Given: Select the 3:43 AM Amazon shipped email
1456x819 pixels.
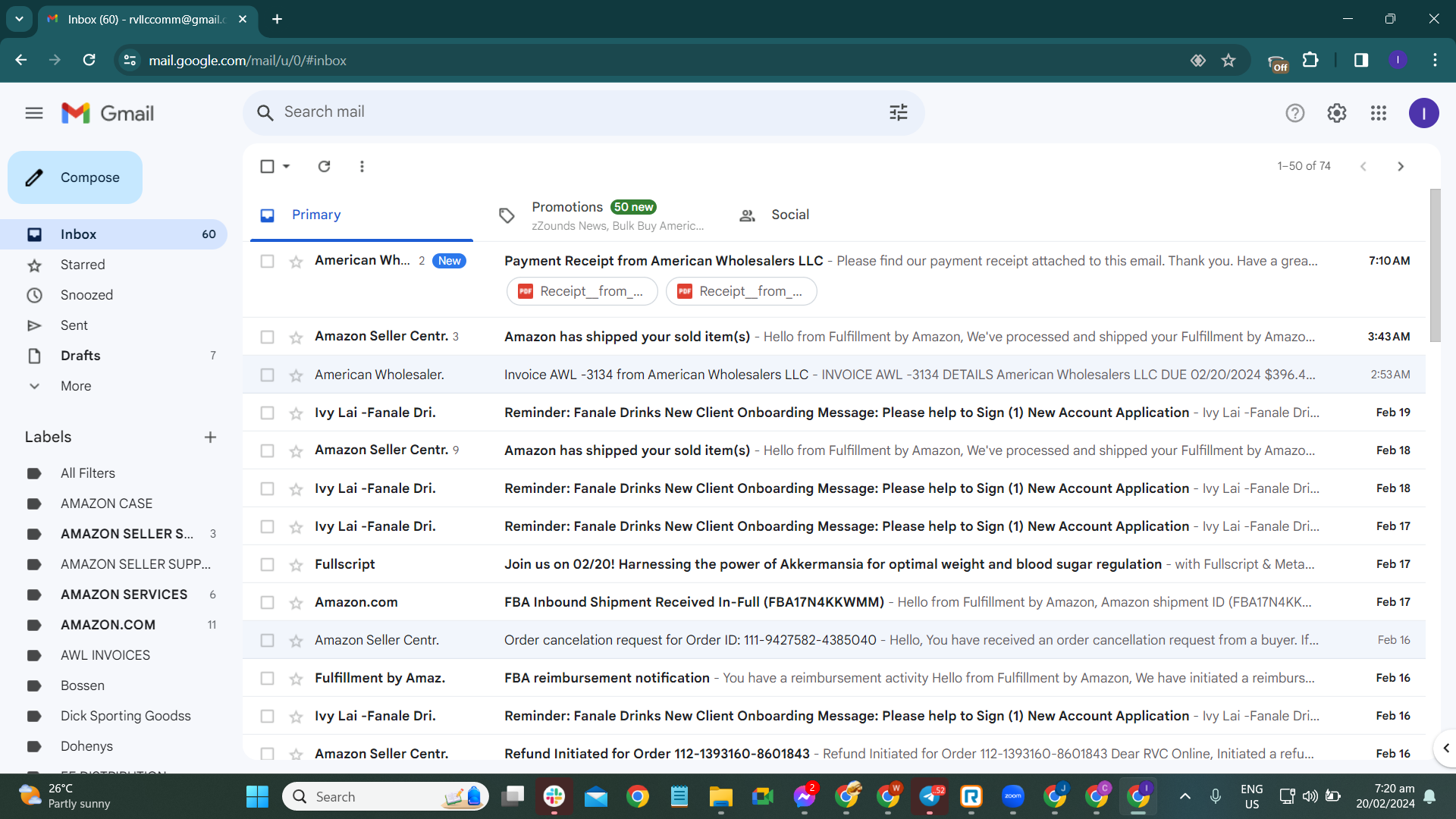Looking at the screenshot, I should pos(267,337).
